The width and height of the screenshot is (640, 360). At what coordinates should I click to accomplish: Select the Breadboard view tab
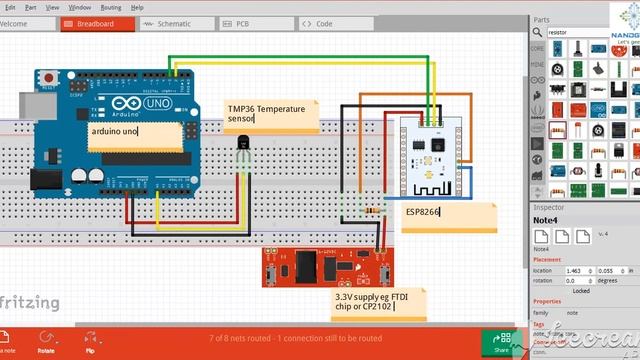point(98,24)
